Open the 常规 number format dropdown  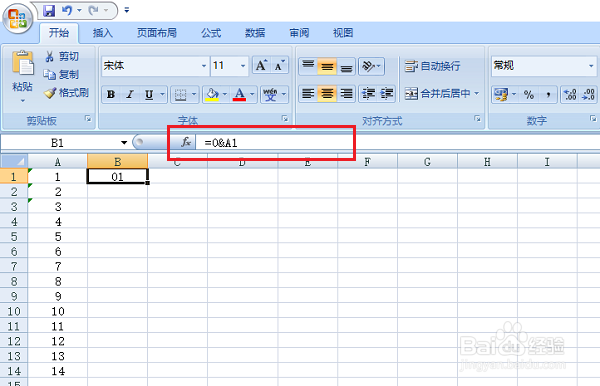pyautogui.click(x=591, y=66)
